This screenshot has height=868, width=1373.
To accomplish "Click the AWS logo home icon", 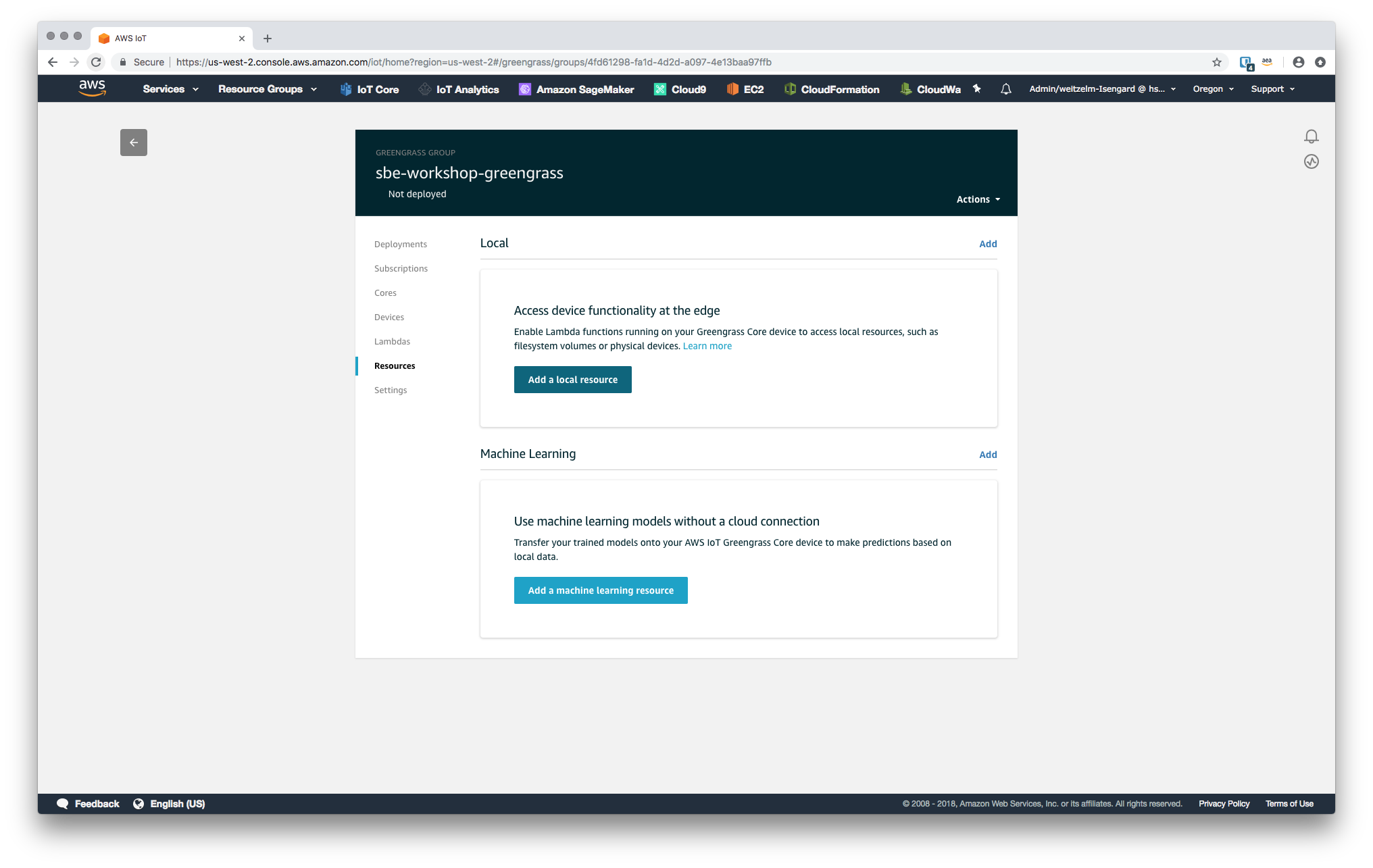I will coord(93,88).
